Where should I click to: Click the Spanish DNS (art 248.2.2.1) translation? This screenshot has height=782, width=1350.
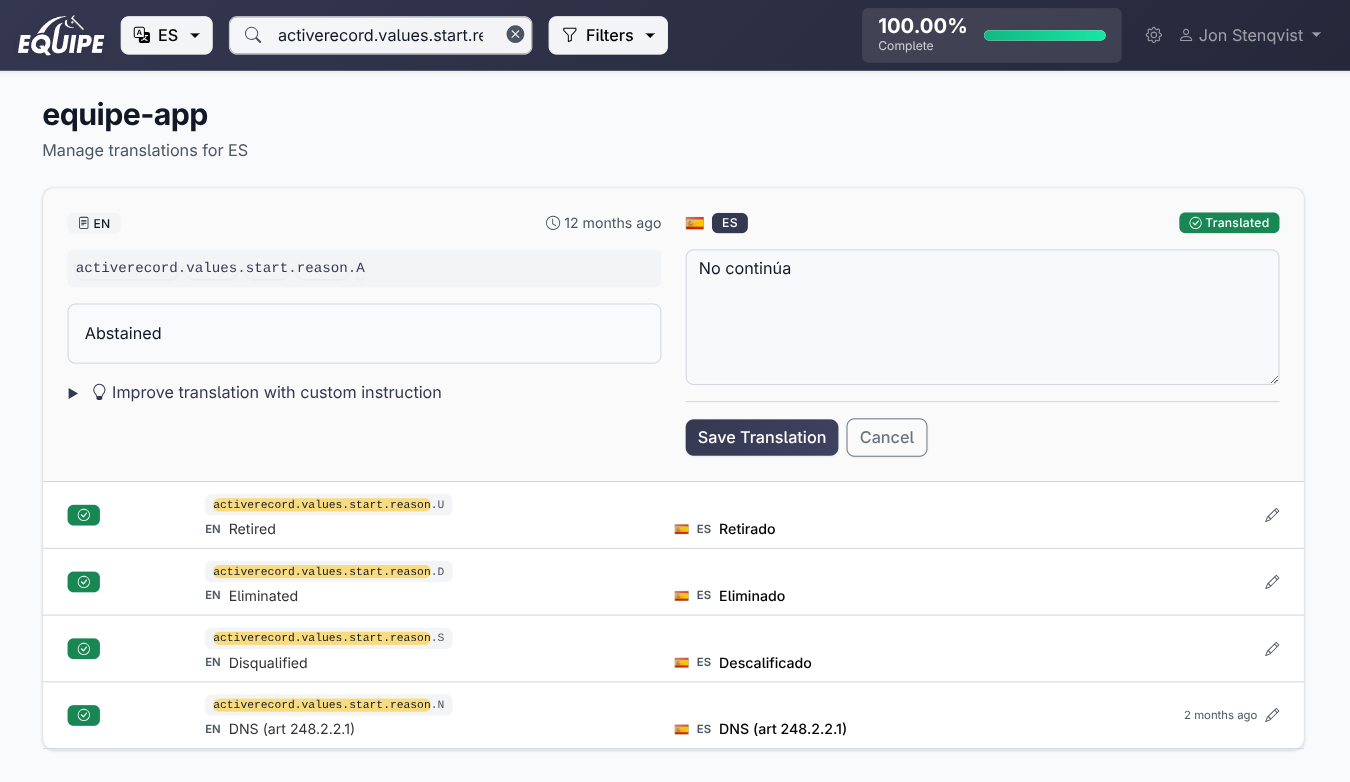[783, 729]
